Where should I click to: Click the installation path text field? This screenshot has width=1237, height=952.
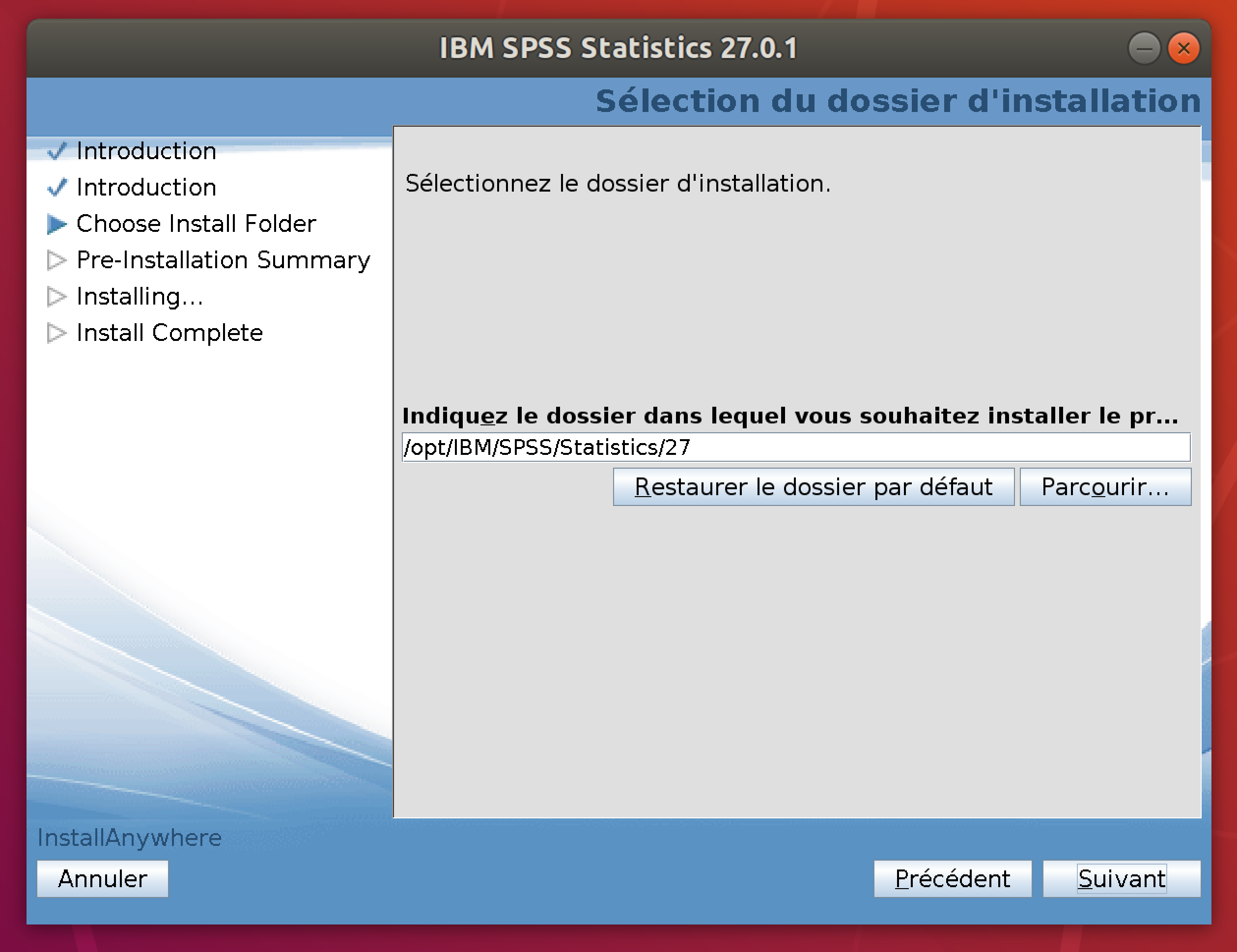coord(795,448)
